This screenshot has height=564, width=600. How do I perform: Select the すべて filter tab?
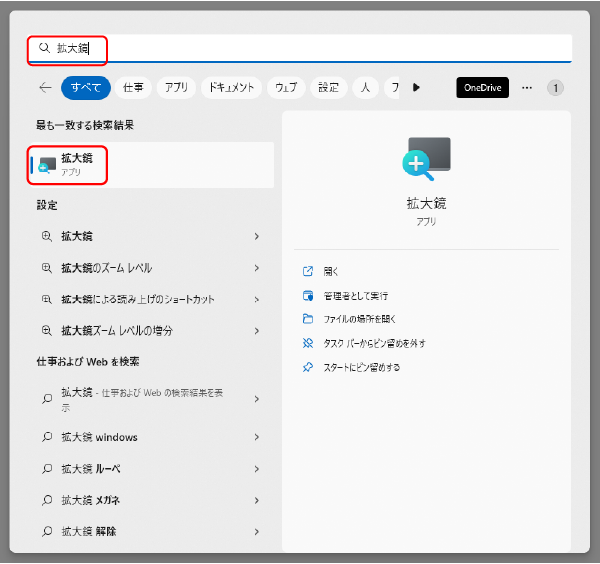[86, 88]
